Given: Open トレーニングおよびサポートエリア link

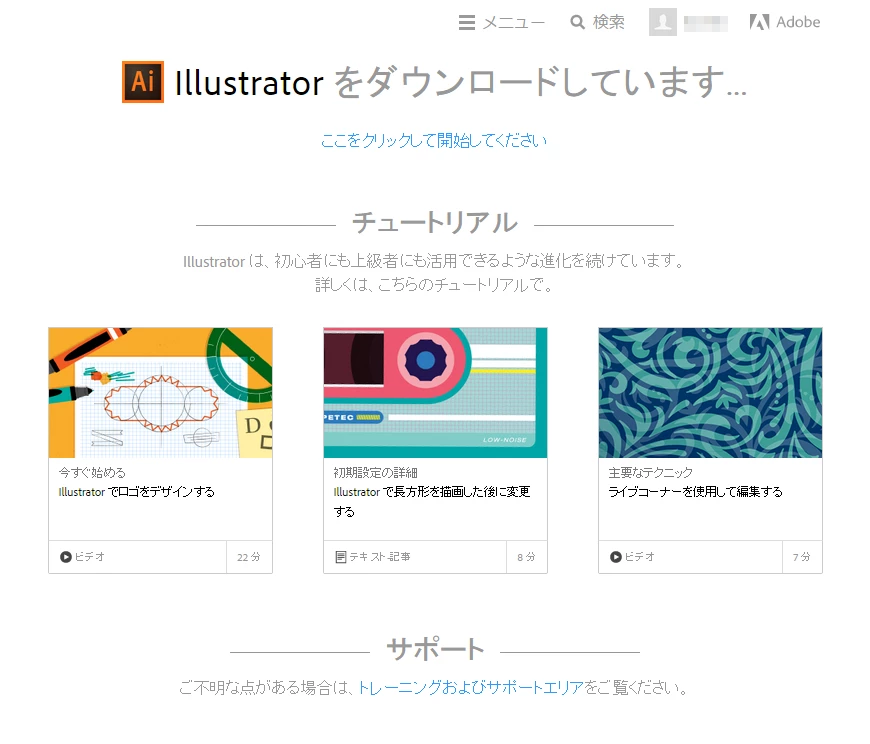Looking at the screenshot, I should 471,688.
